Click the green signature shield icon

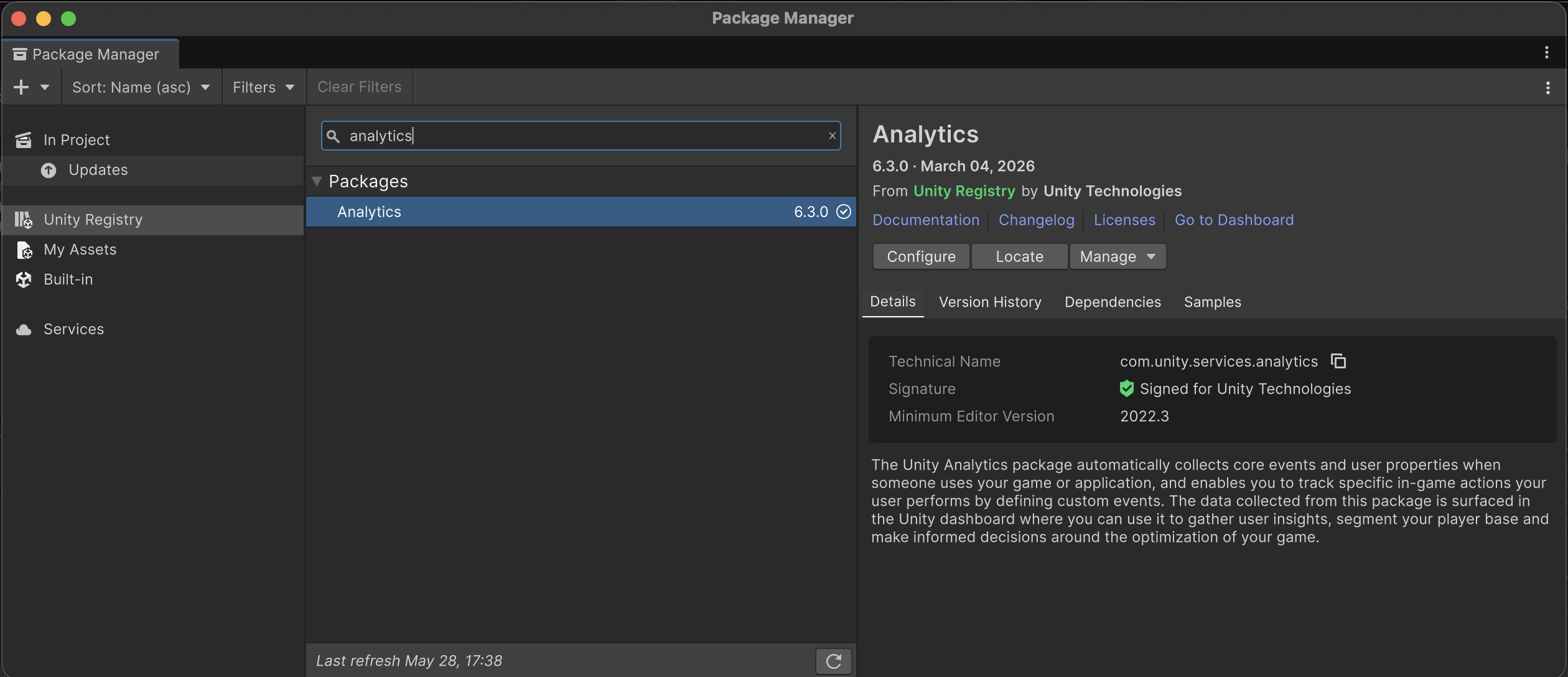pyautogui.click(x=1126, y=389)
